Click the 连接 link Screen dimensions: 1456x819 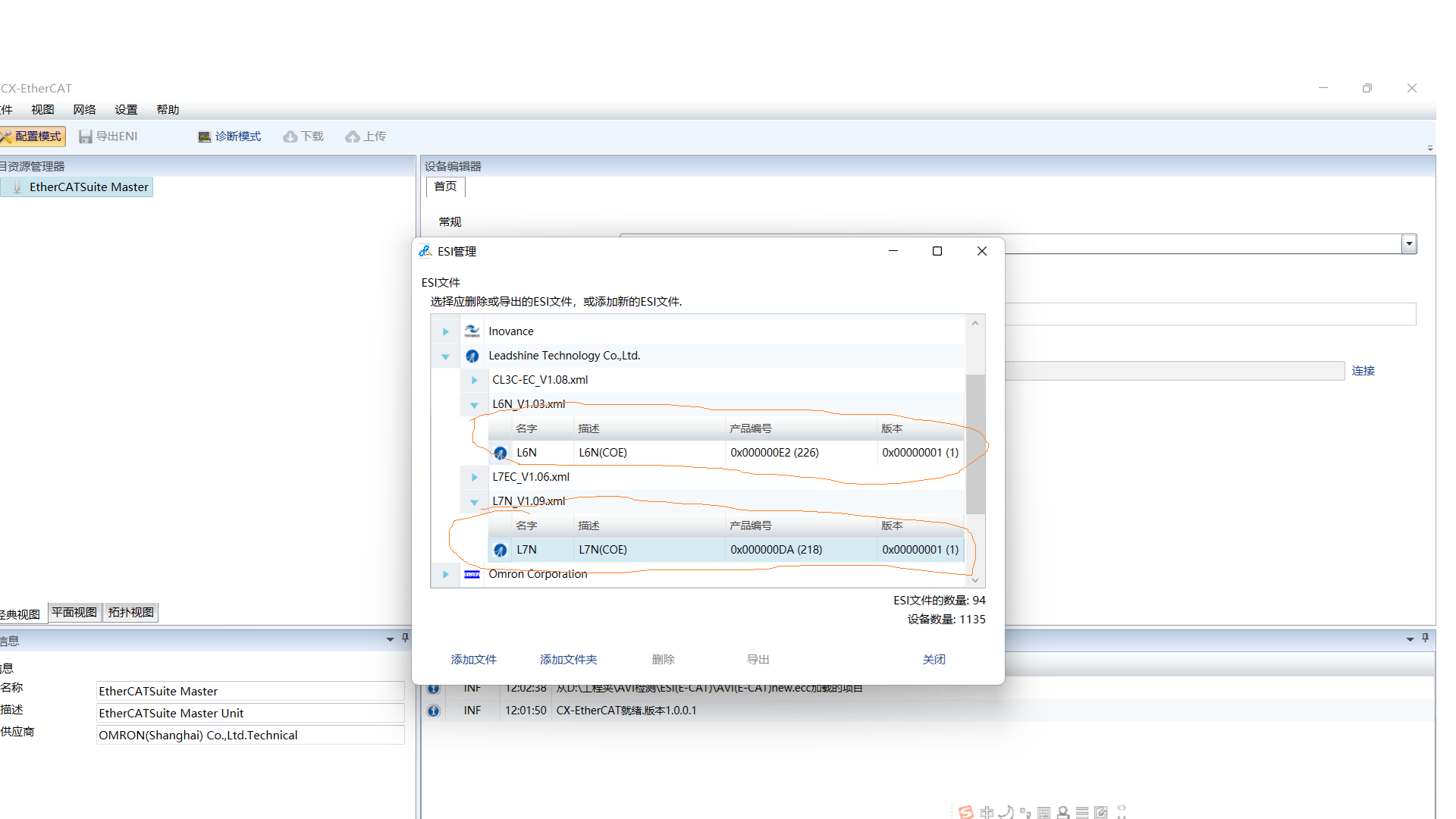point(1363,371)
